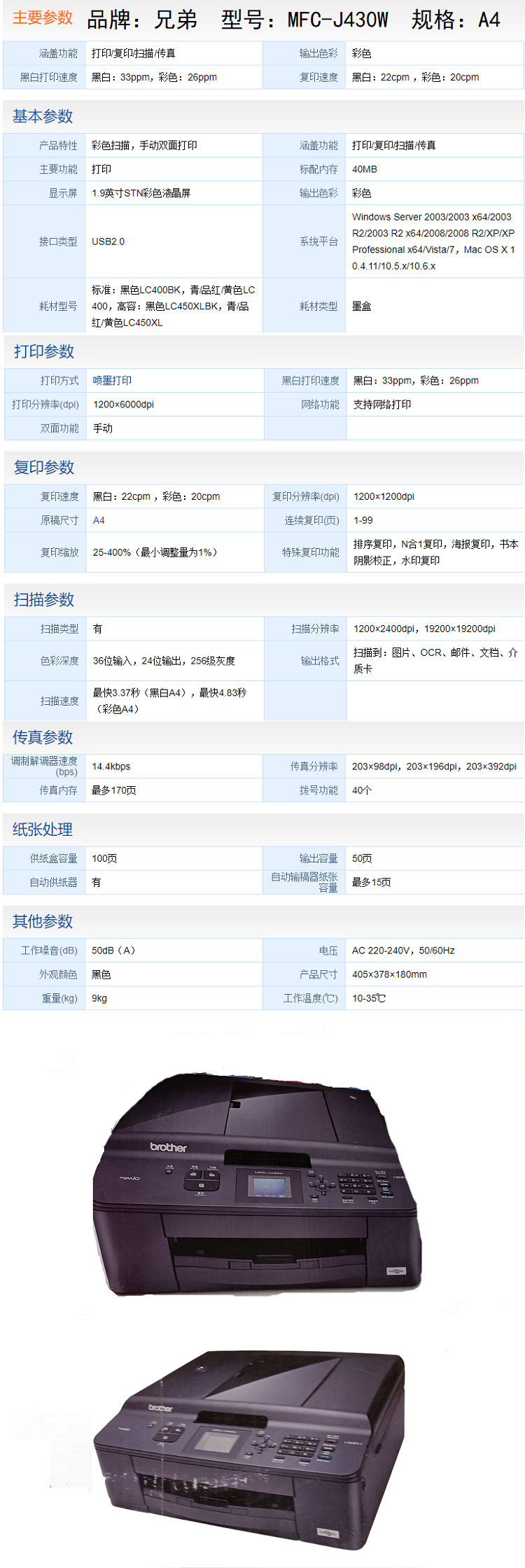Click the 1-99 continuous copy value
The width and height of the screenshot is (525, 1568).
(x=363, y=520)
